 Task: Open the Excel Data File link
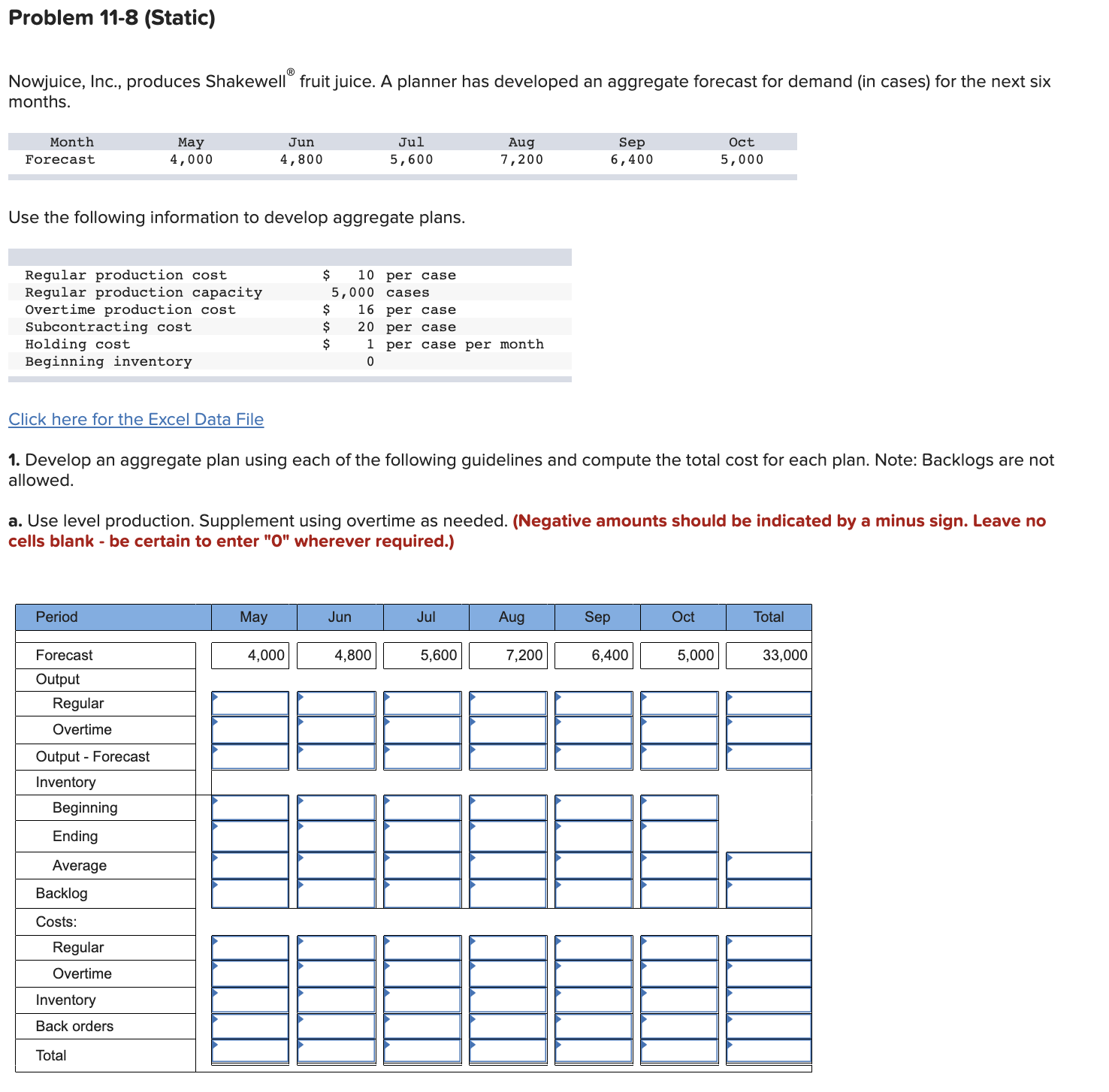coord(136,419)
